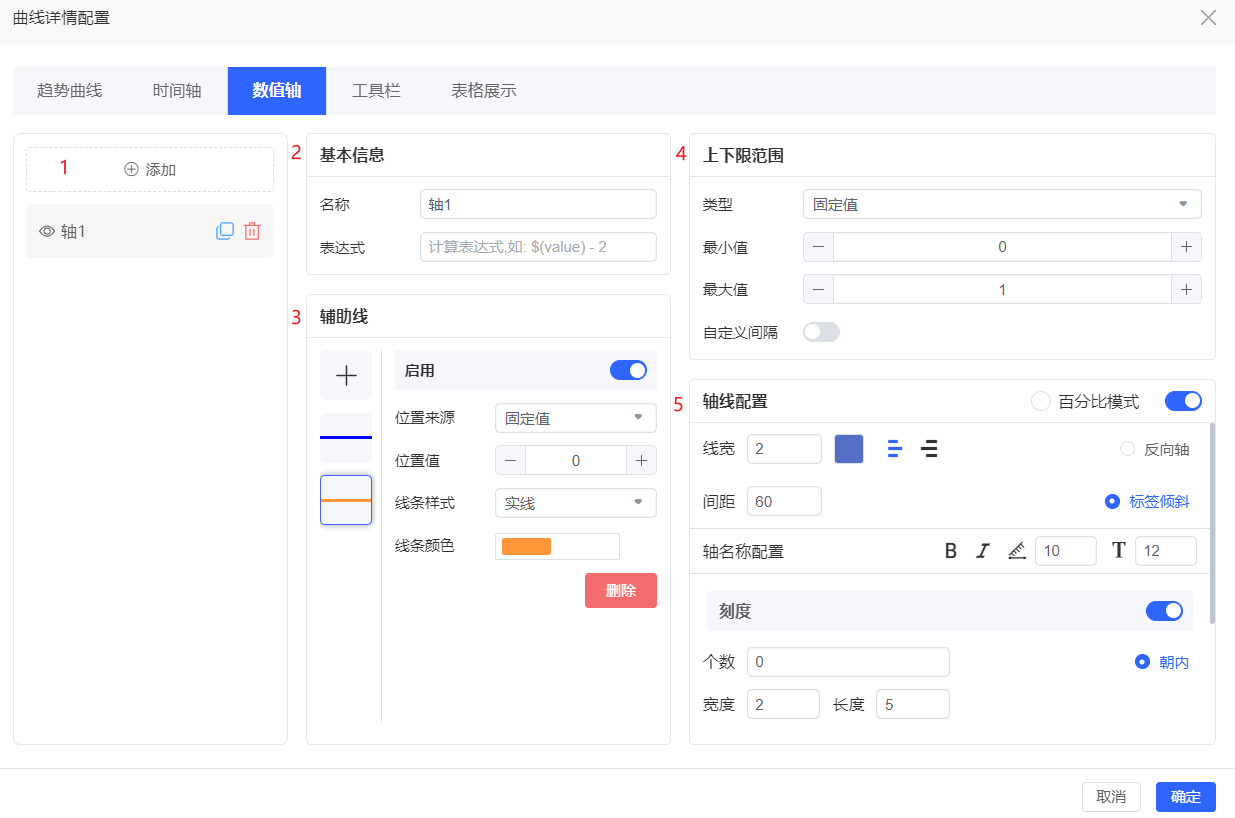
Task: Toggle visibility eye icon for 轴1
Action: [x=46, y=231]
